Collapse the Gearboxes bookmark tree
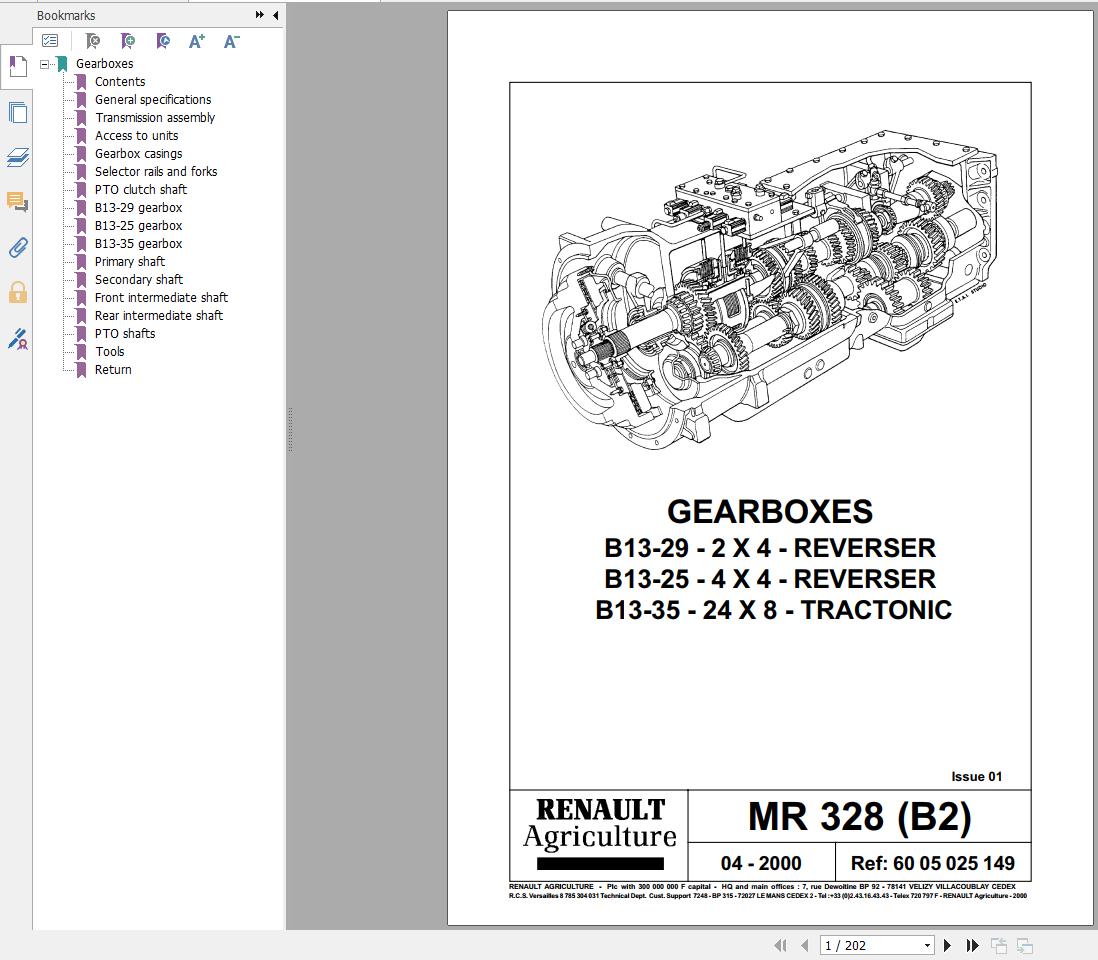This screenshot has height=960, width=1098. 45,64
